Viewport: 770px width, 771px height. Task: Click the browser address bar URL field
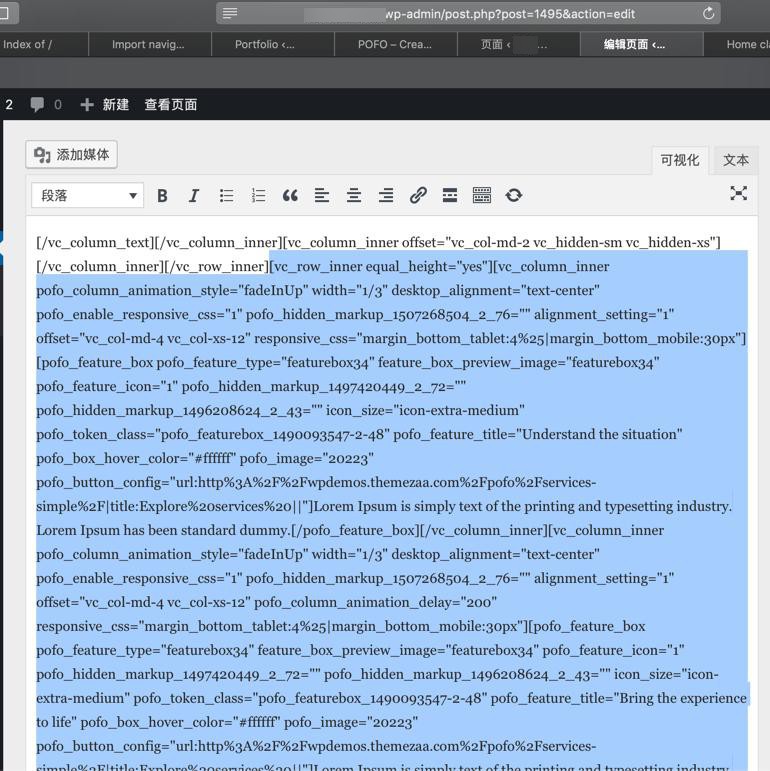468,14
